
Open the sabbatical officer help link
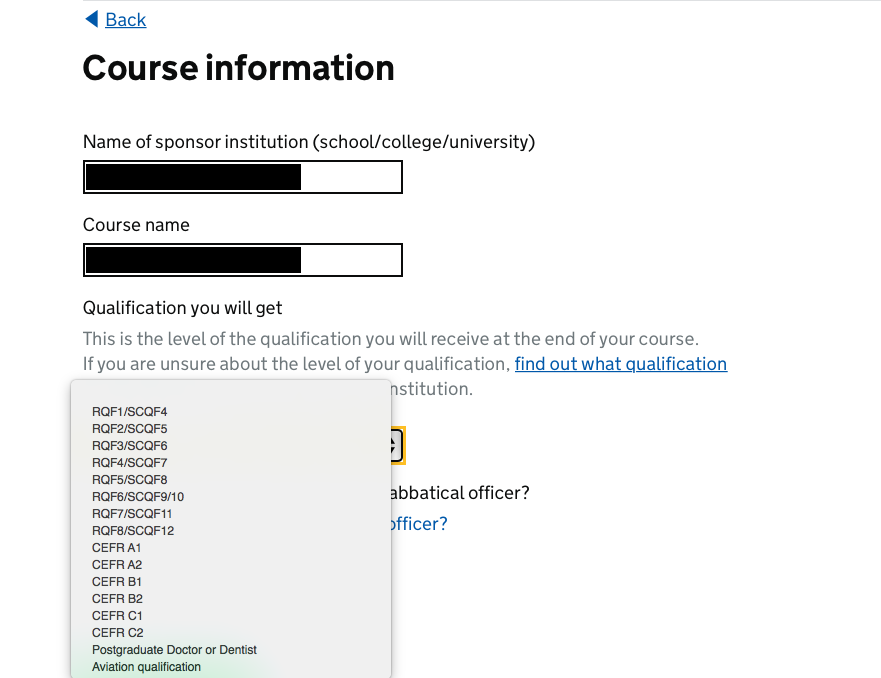(x=419, y=524)
